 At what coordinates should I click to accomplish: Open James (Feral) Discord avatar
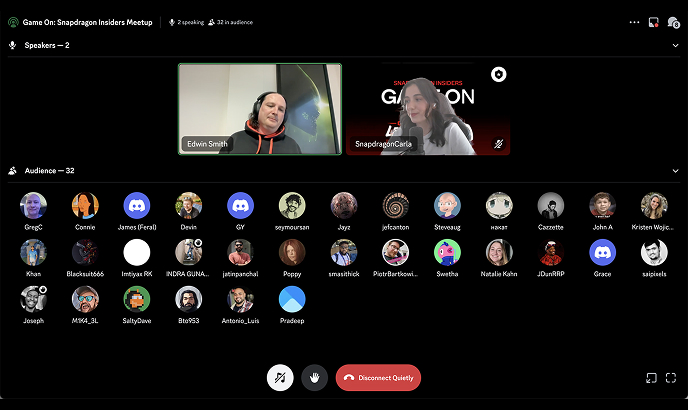click(x=137, y=205)
